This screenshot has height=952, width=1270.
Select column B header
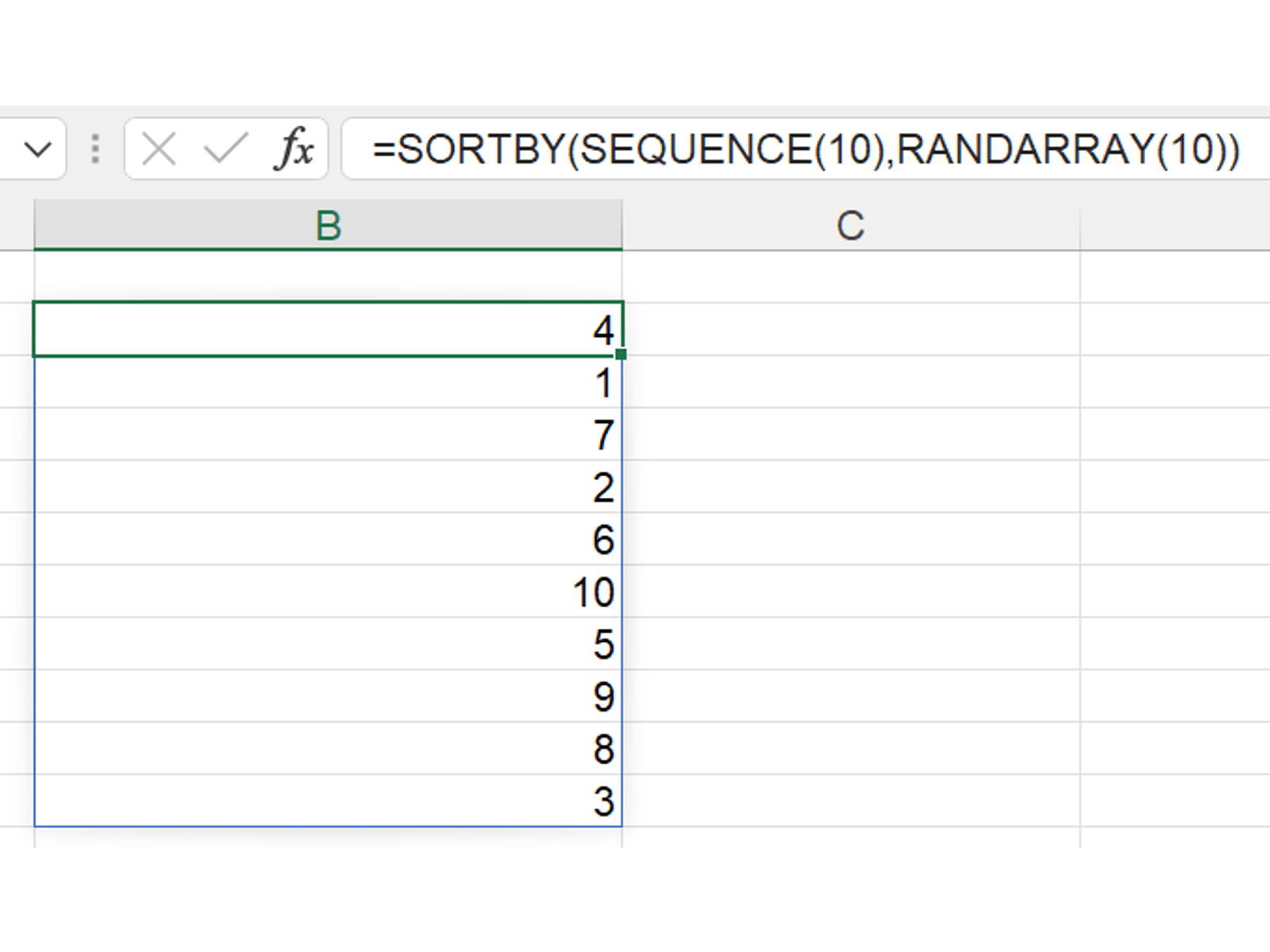[x=328, y=226]
